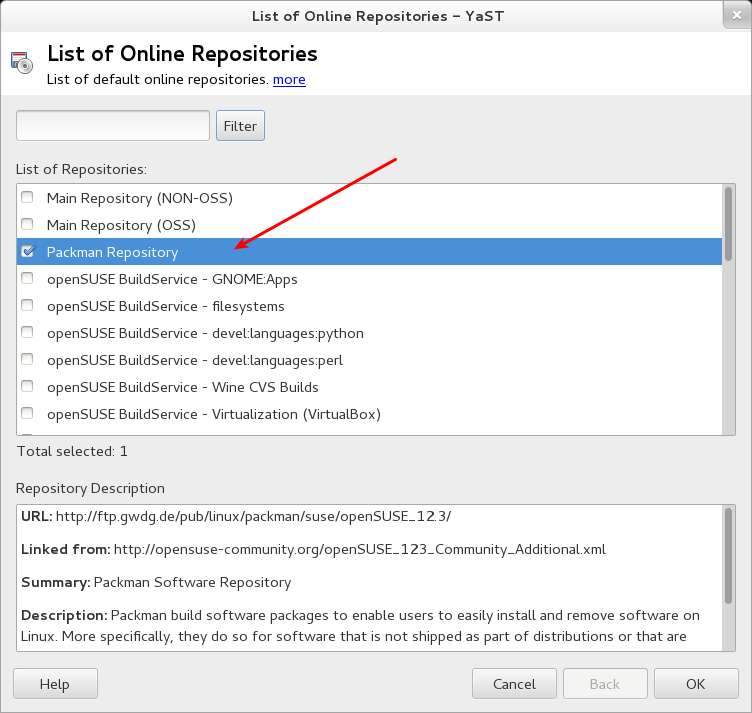Confirm selection with the OK button

click(696, 684)
